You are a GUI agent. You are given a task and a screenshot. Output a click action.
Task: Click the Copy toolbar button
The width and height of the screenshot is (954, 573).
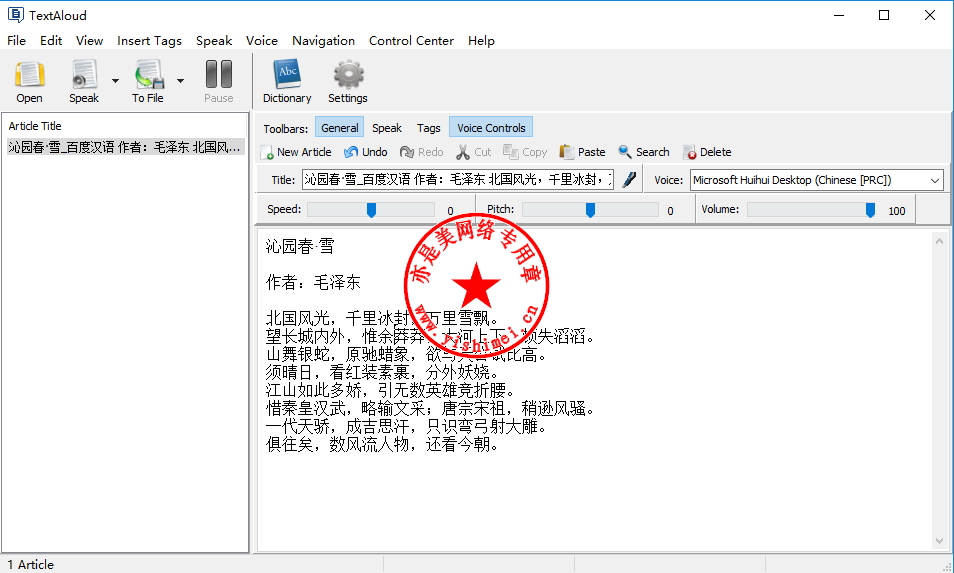click(525, 152)
